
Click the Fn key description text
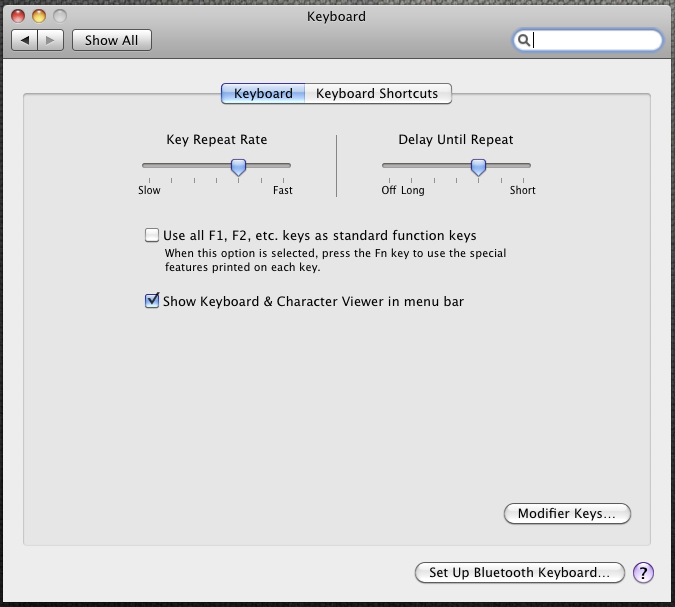[x=335, y=260]
